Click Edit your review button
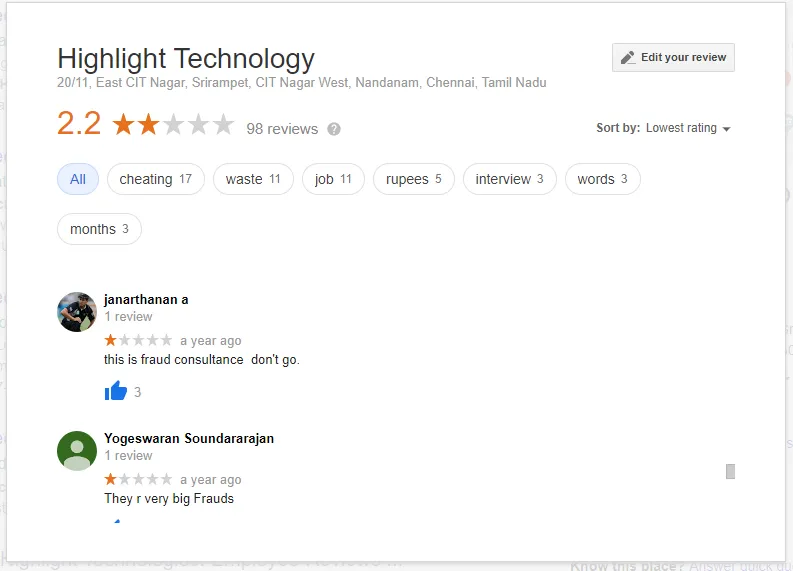Image resolution: width=793 pixels, height=571 pixels. [673, 58]
